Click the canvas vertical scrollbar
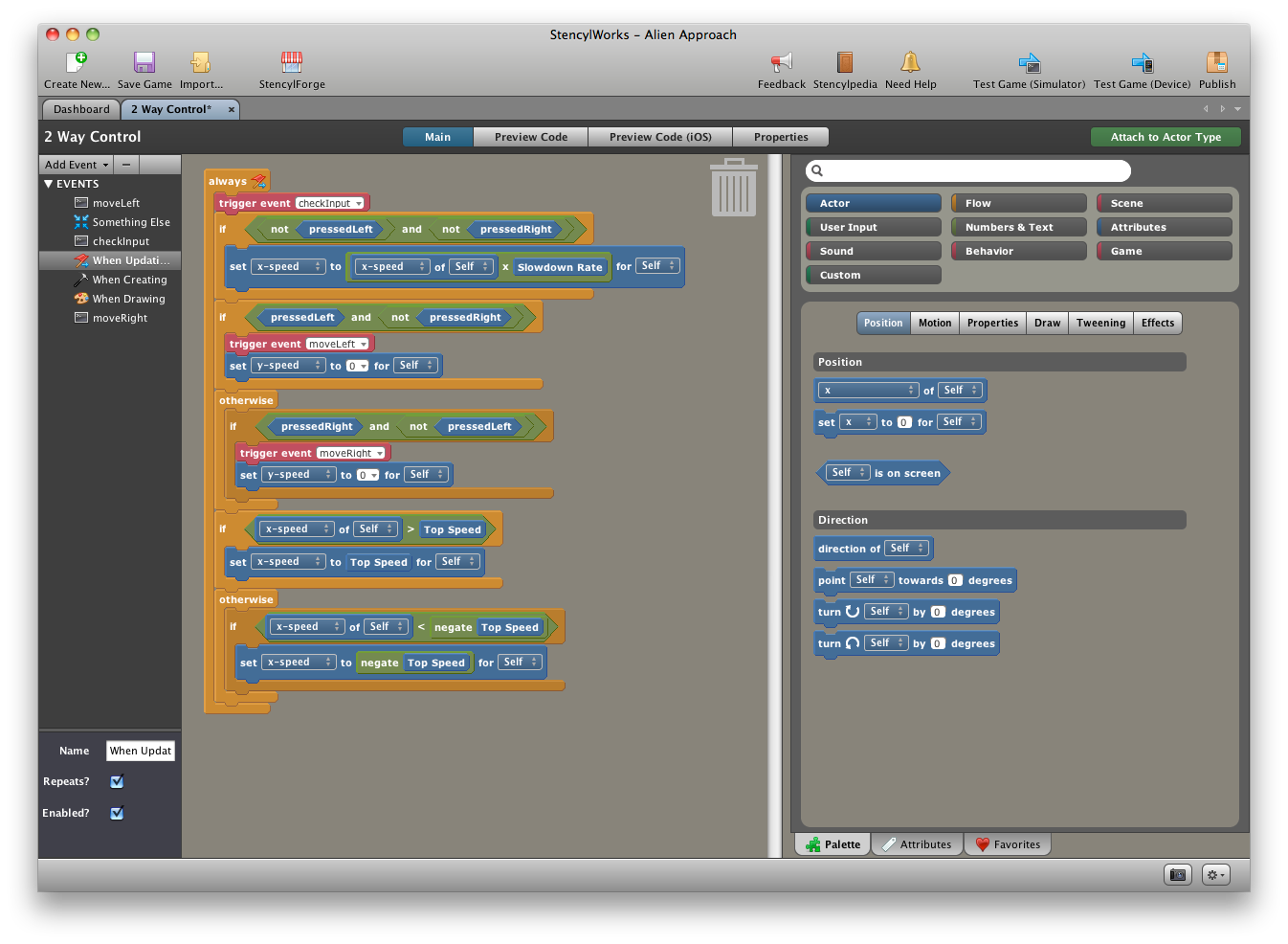This screenshot has height=944, width=1288. [x=774, y=506]
